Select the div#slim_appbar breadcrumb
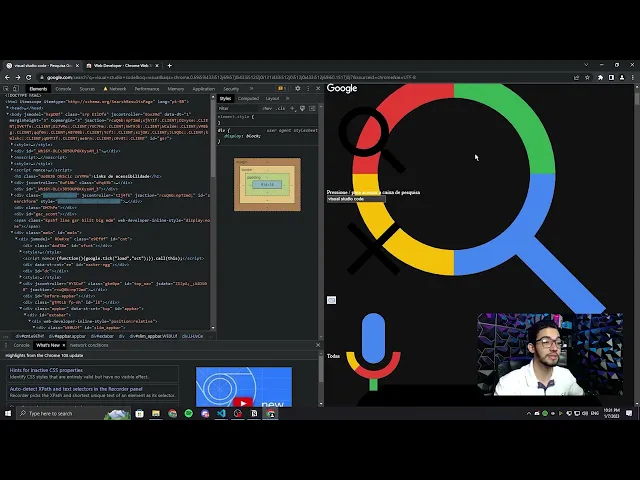 pyautogui.click(x=153, y=336)
